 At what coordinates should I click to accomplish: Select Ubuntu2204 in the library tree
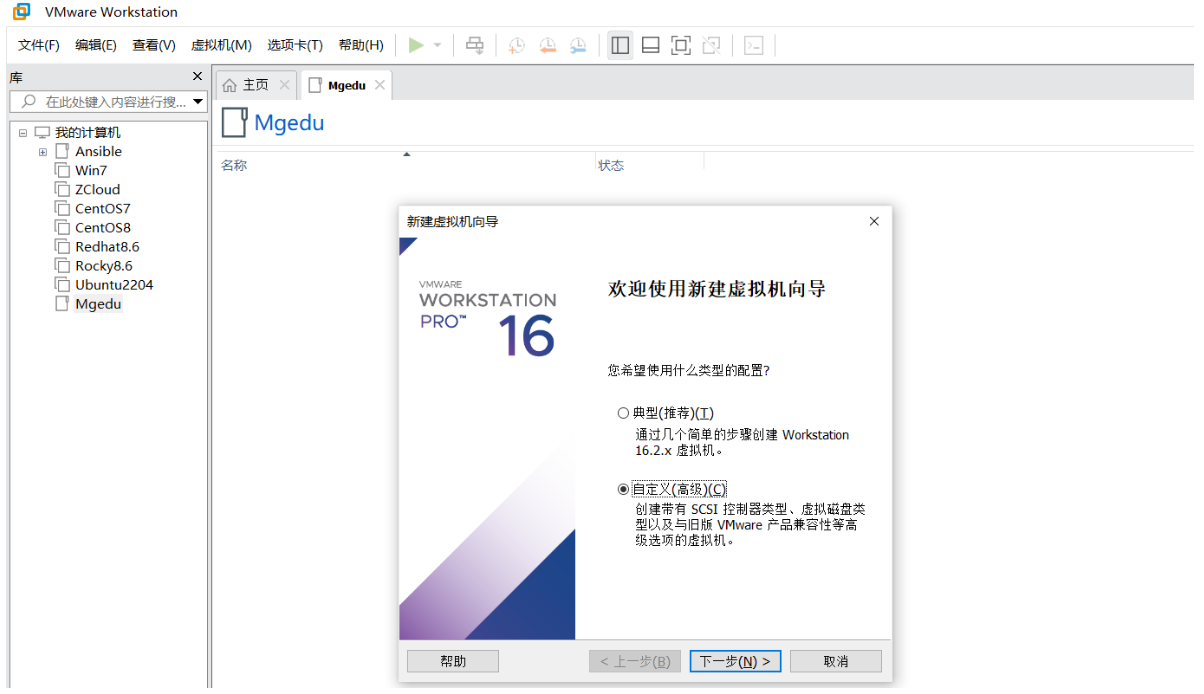click(114, 284)
